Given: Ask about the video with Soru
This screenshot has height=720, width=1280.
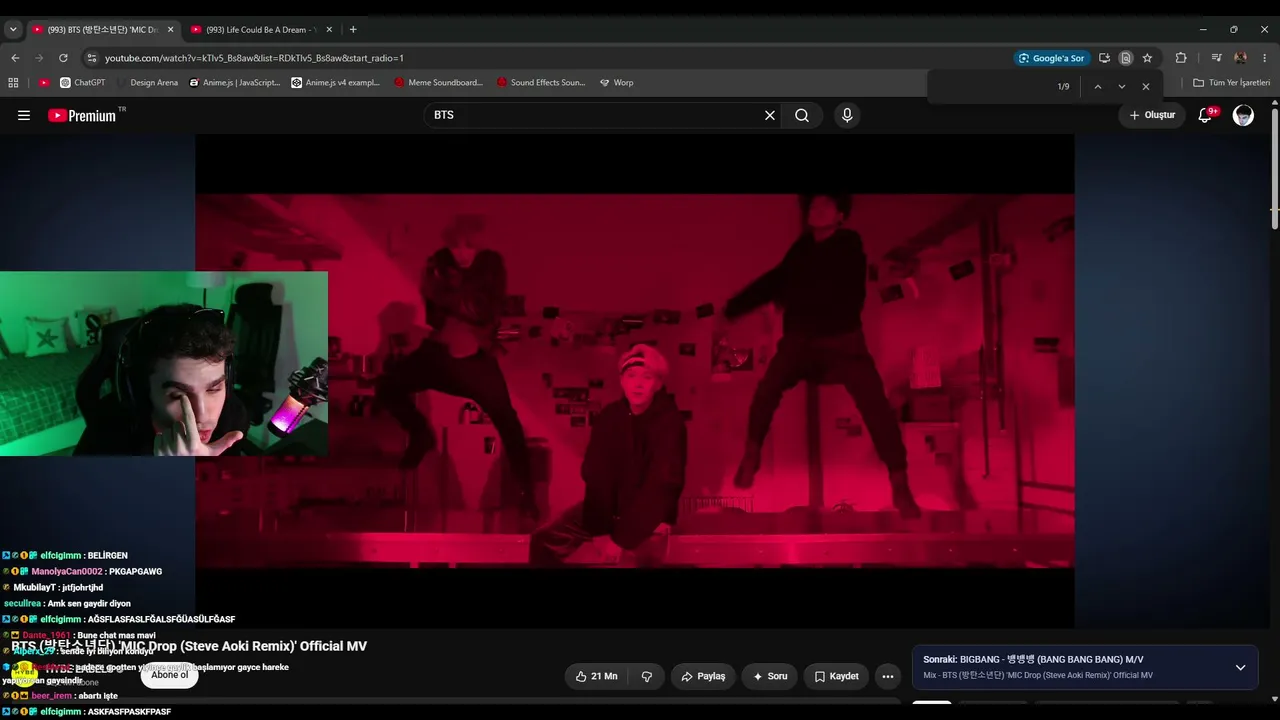Looking at the screenshot, I should (x=770, y=676).
